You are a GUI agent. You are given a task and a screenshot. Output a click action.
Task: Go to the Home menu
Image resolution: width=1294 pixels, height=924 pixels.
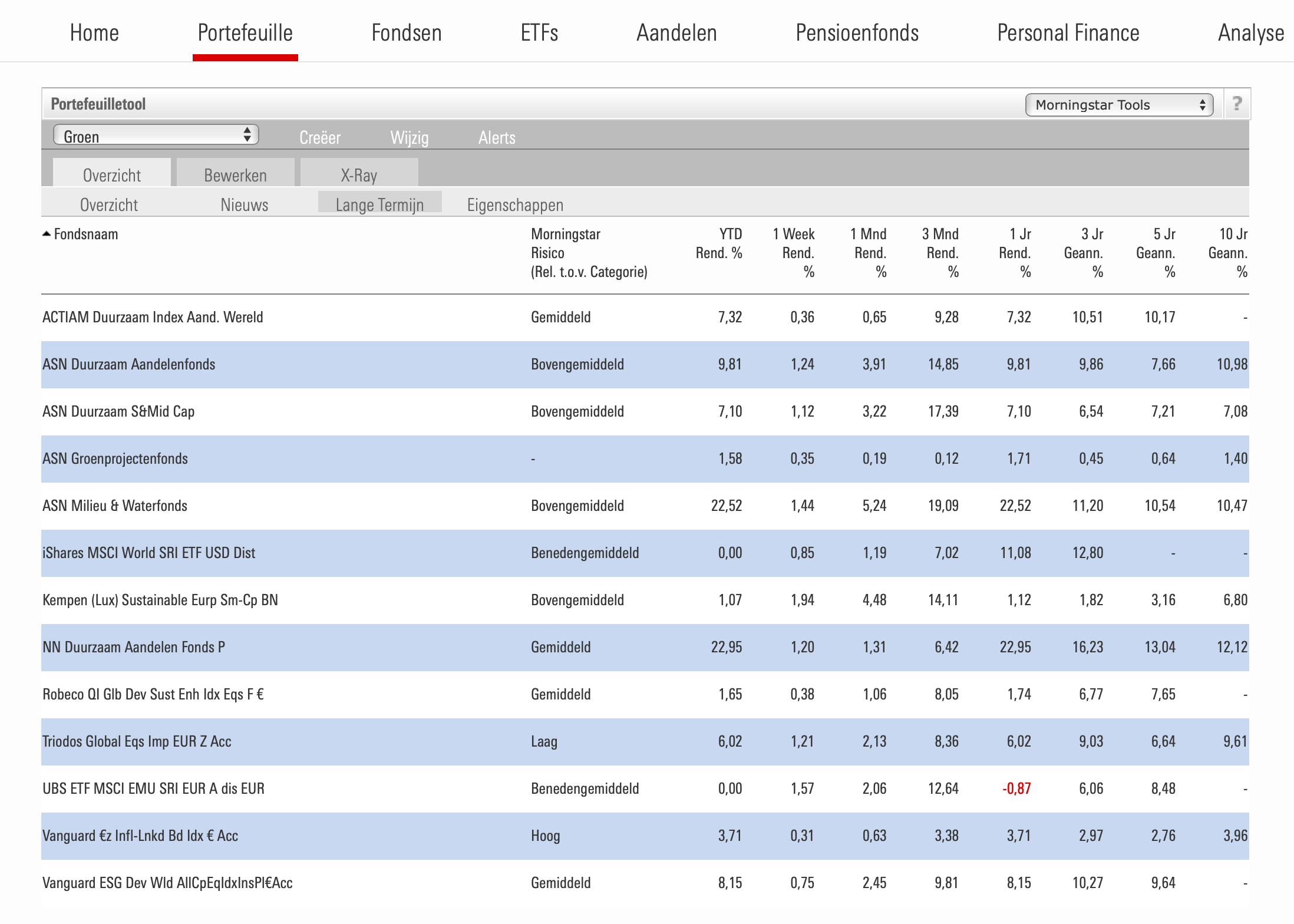coord(94,33)
